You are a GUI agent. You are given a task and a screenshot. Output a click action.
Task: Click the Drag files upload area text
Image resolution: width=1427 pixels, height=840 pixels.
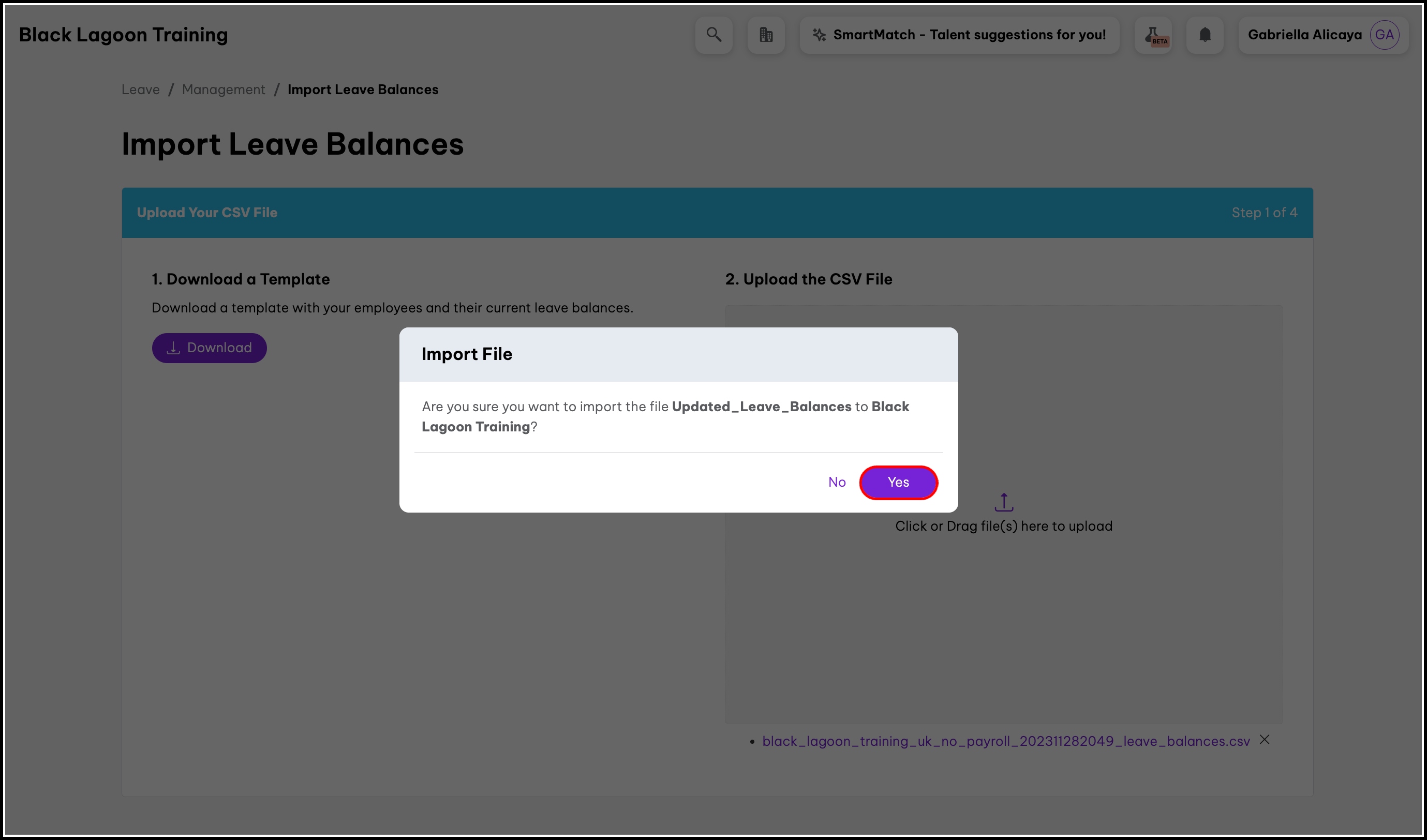coord(1003,526)
